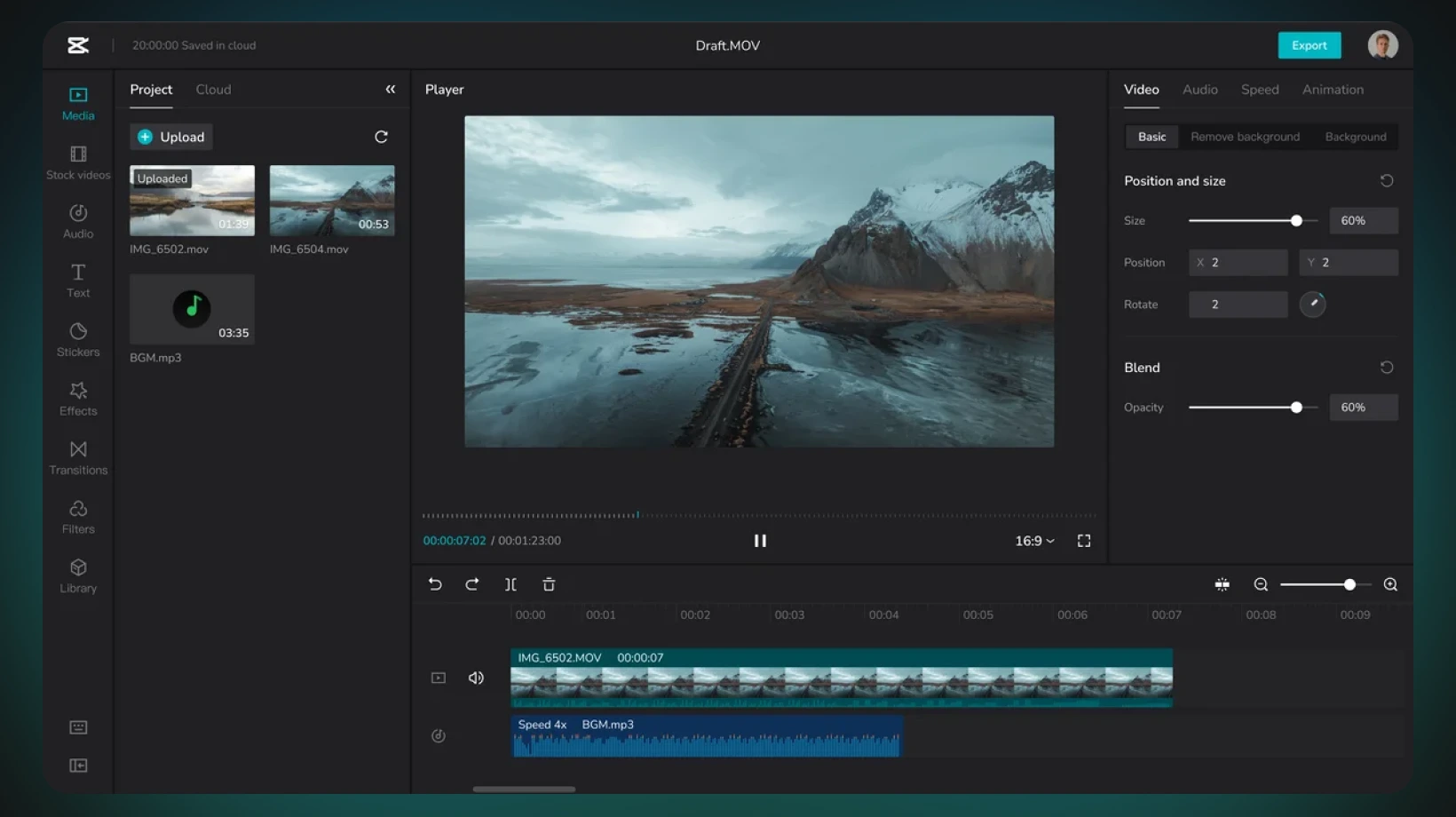Open the Filters panel

[x=78, y=516]
